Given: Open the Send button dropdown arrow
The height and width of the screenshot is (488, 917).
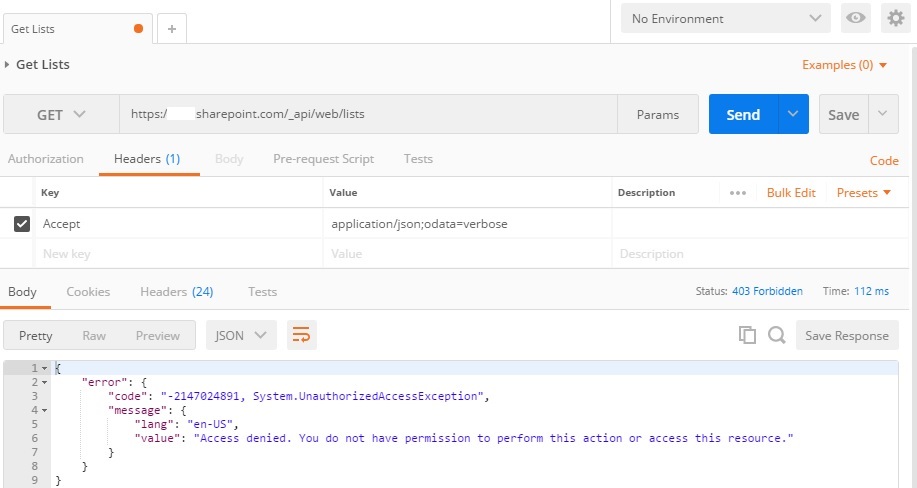Looking at the screenshot, I should [x=793, y=114].
